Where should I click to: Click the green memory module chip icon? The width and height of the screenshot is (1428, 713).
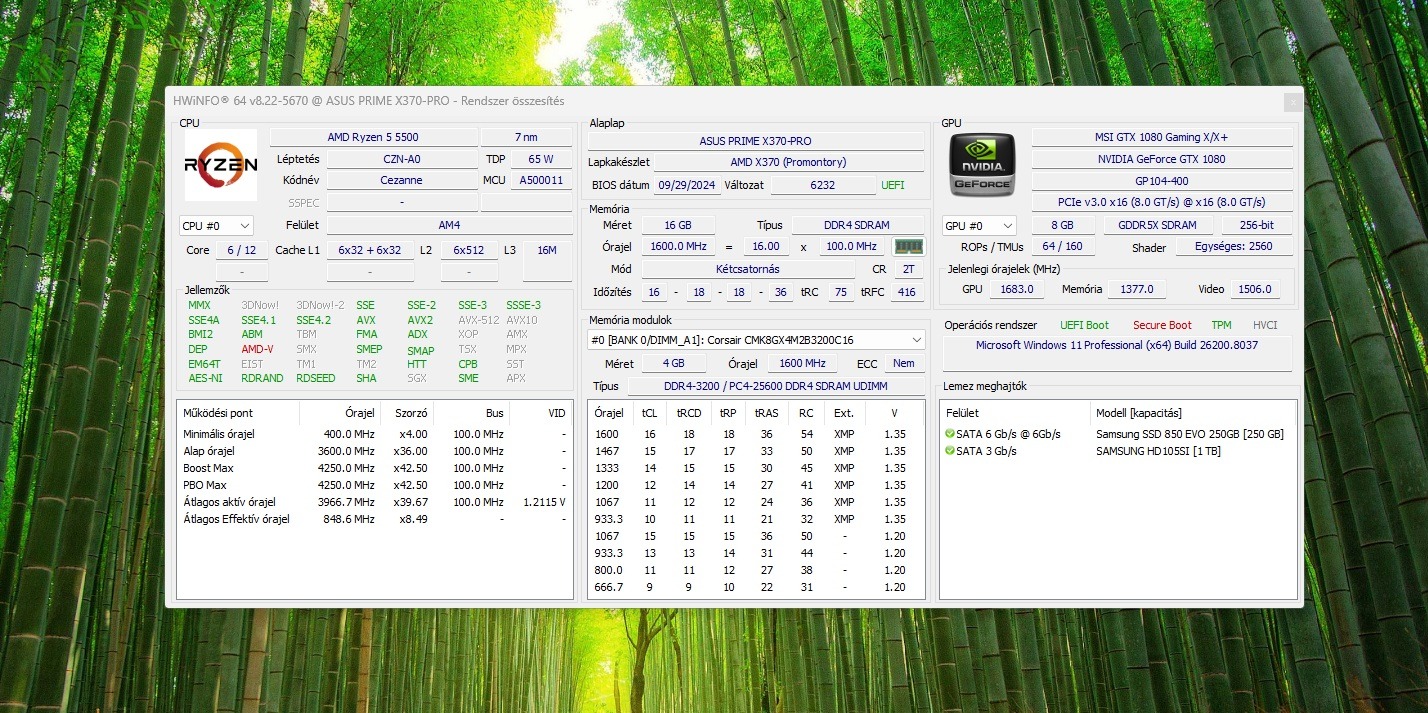pyautogui.click(x=909, y=246)
